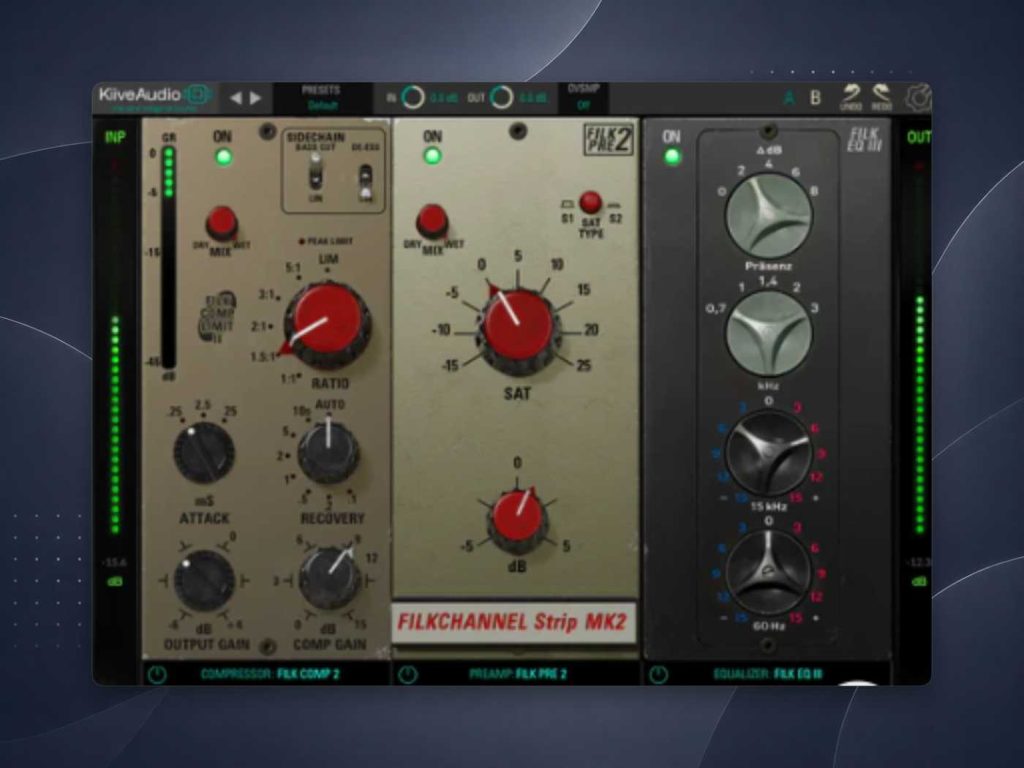Click the Redo icon
1024x768 pixels.
(882, 97)
